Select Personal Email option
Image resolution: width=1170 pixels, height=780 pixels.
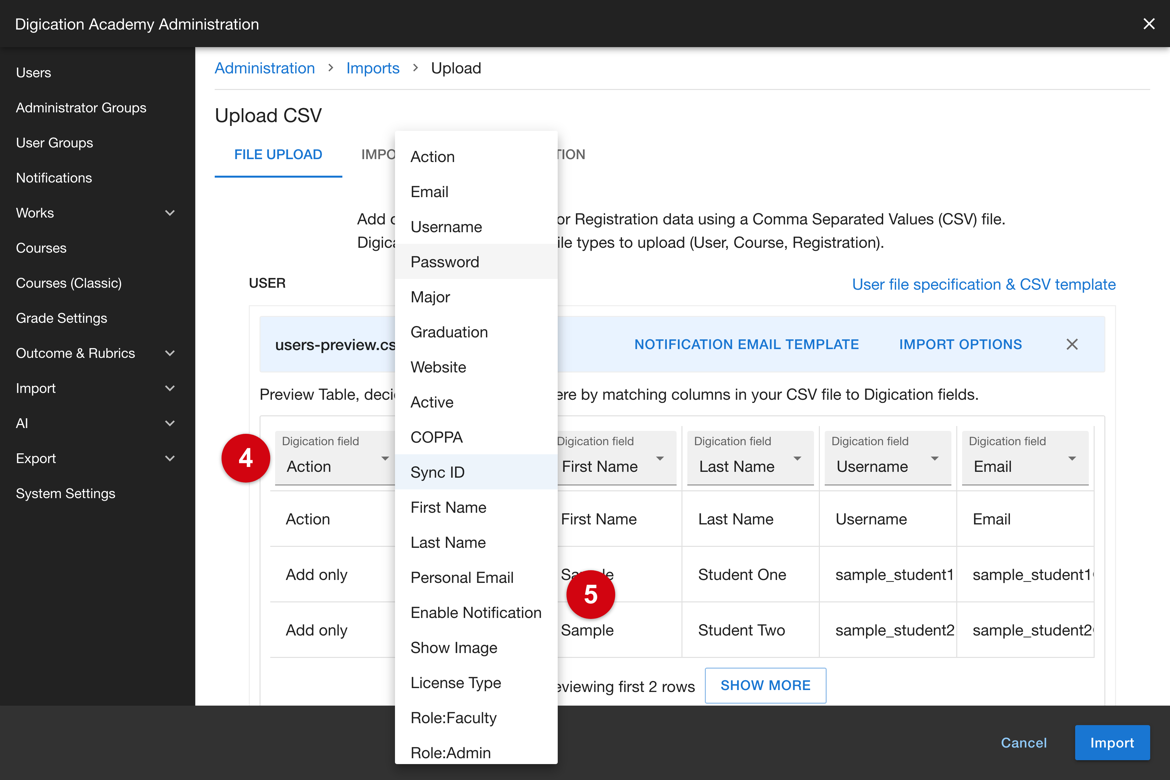pyautogui.click(x=476, y=578)
